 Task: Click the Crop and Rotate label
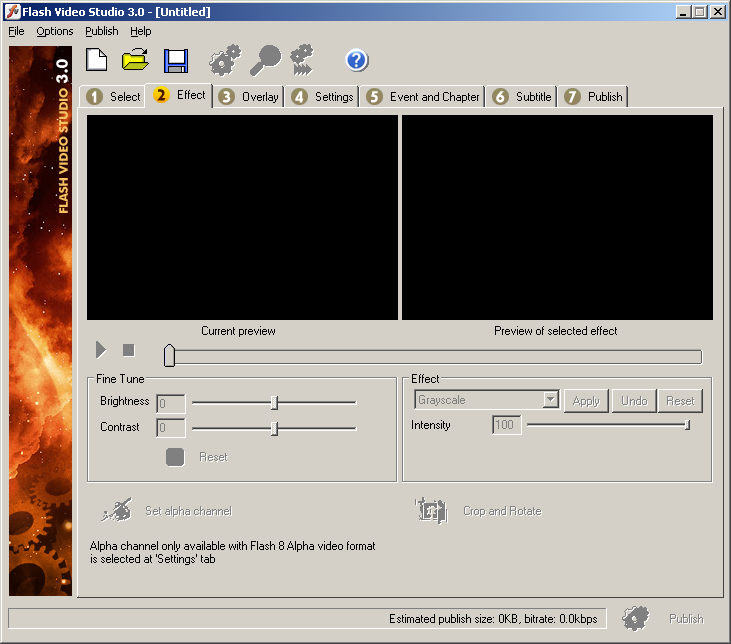pos(503,511)
